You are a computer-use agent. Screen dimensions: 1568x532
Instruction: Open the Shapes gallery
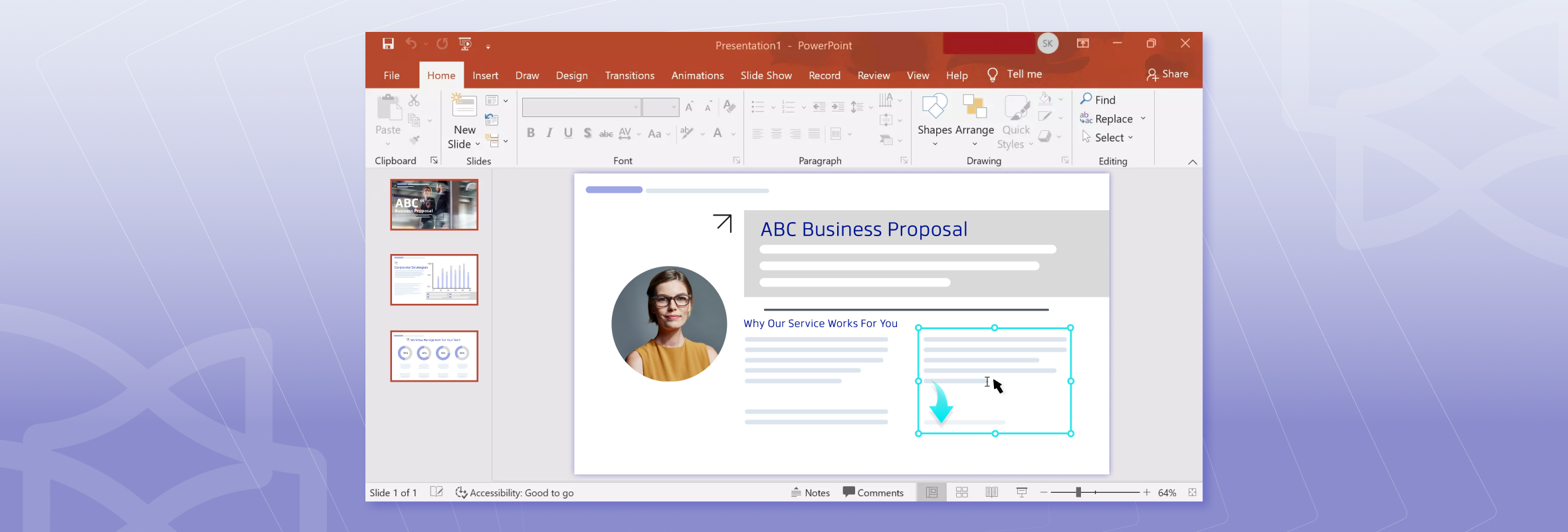click(935, 120)
